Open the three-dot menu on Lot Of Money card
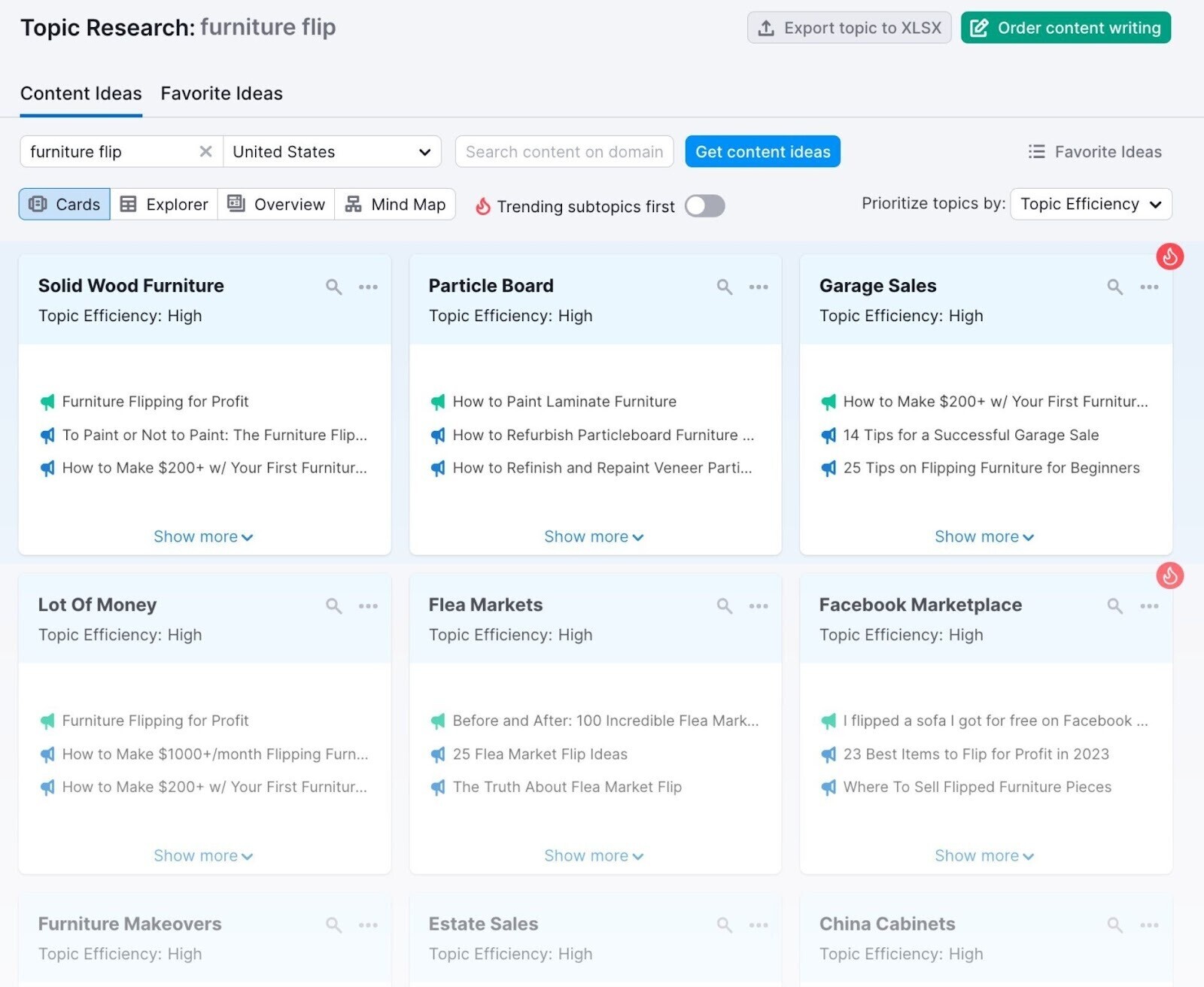1204x987 pixels. click(368, 606)
